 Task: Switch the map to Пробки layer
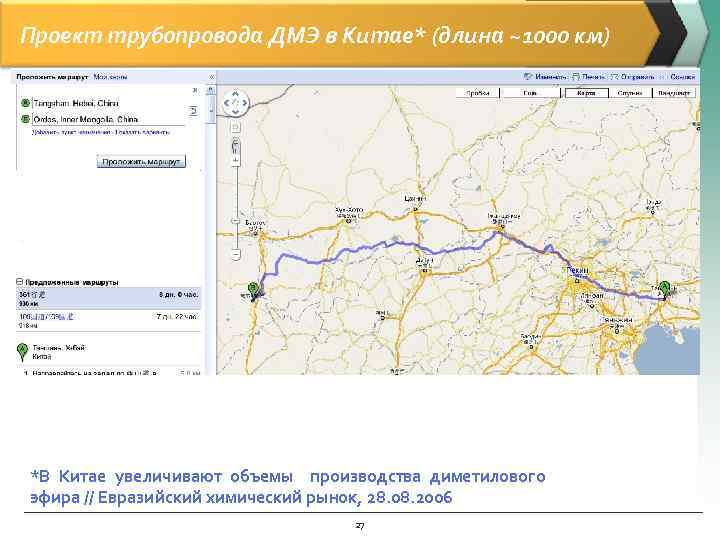(477, 93)
